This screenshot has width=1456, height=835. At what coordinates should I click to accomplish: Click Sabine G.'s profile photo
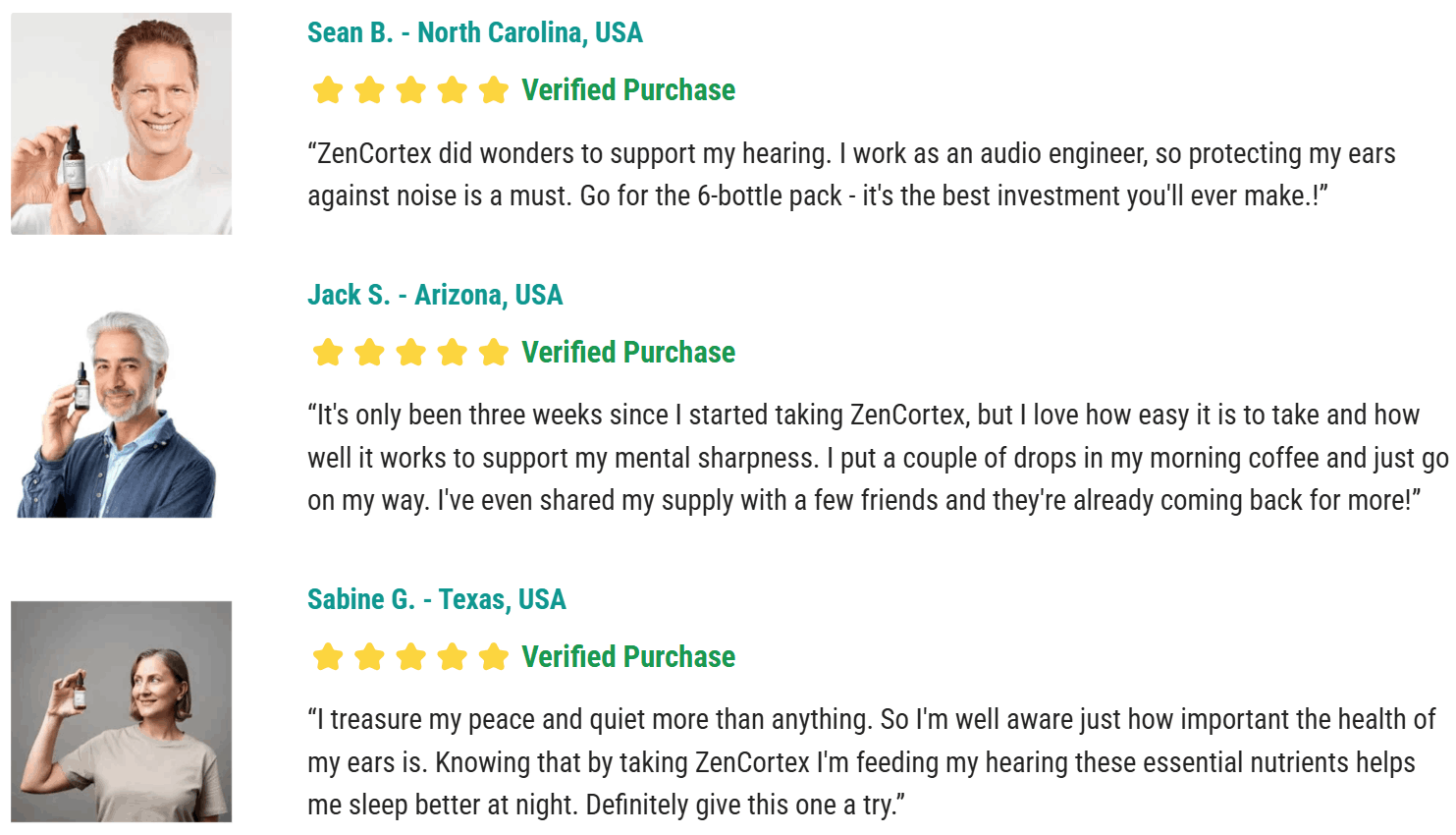pos(122,711)
